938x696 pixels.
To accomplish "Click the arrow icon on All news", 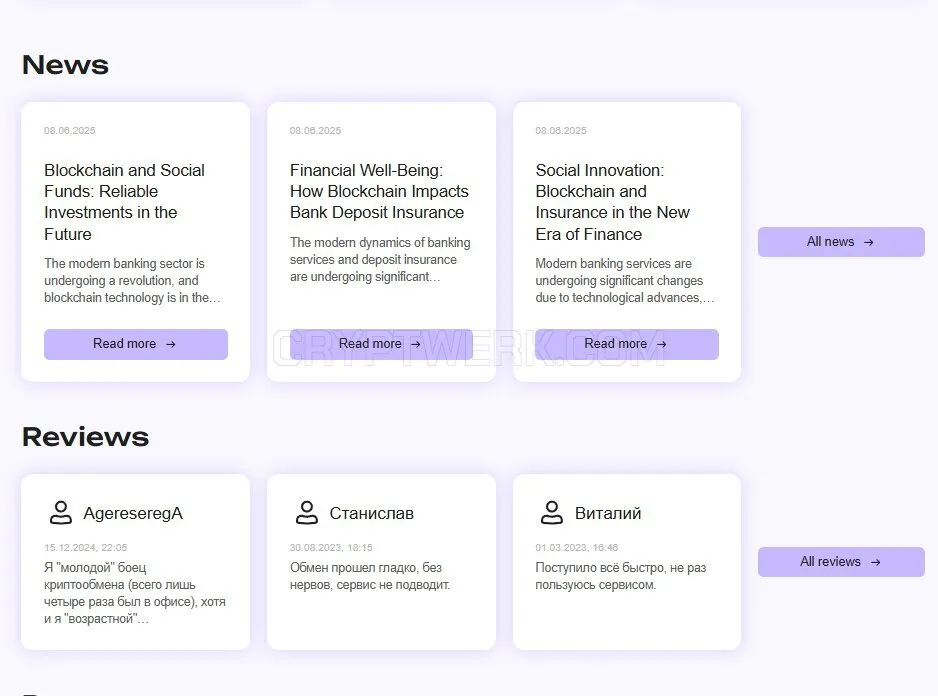I will point(869,242).
